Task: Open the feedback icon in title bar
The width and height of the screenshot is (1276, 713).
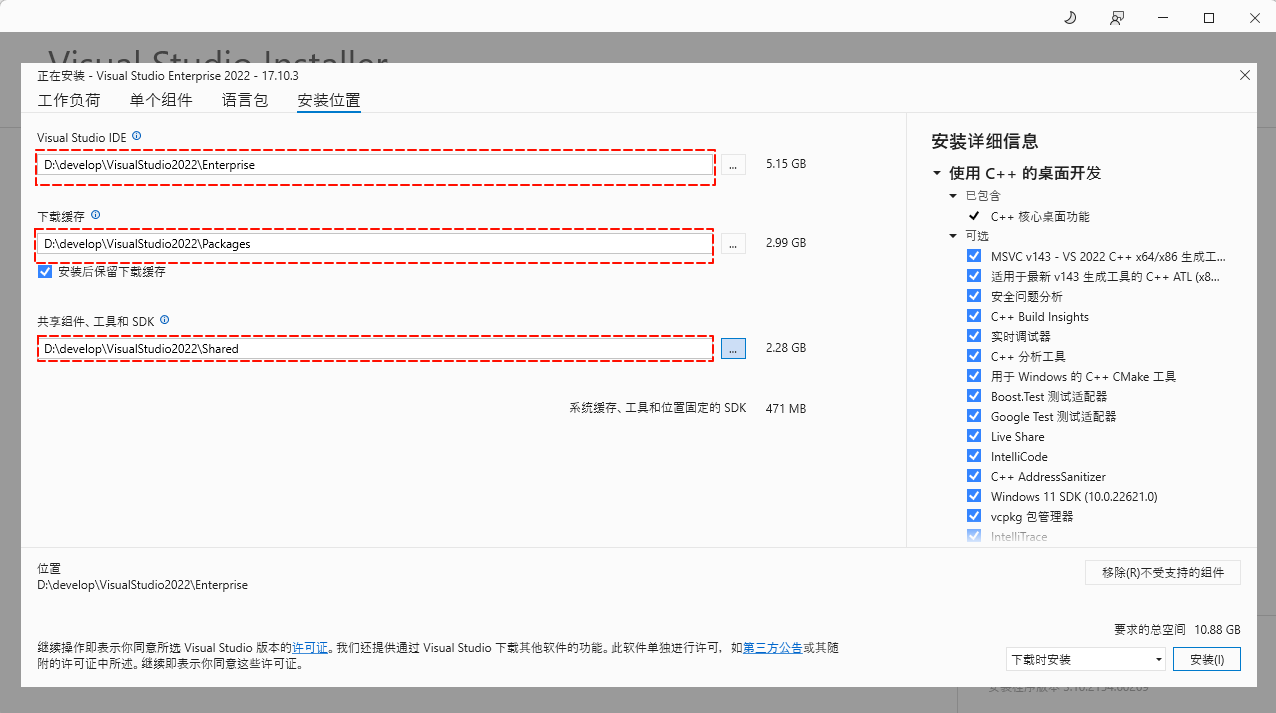Action: pyautogui.click(x=1117, y=18)
